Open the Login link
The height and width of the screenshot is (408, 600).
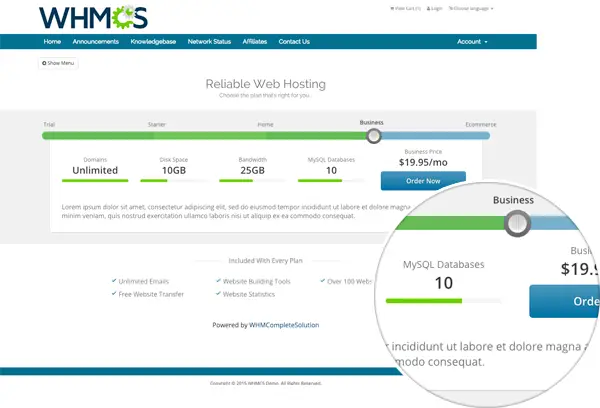(x=434, y=8)
